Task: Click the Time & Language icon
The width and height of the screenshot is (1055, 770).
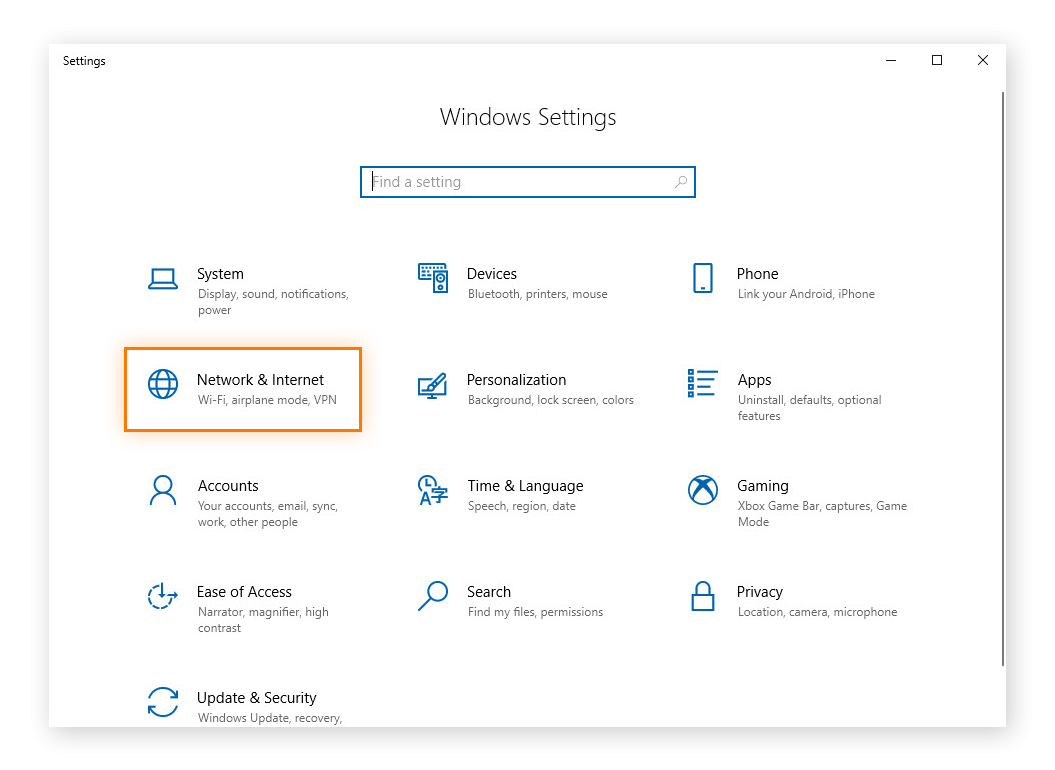Action: point(433,490)
